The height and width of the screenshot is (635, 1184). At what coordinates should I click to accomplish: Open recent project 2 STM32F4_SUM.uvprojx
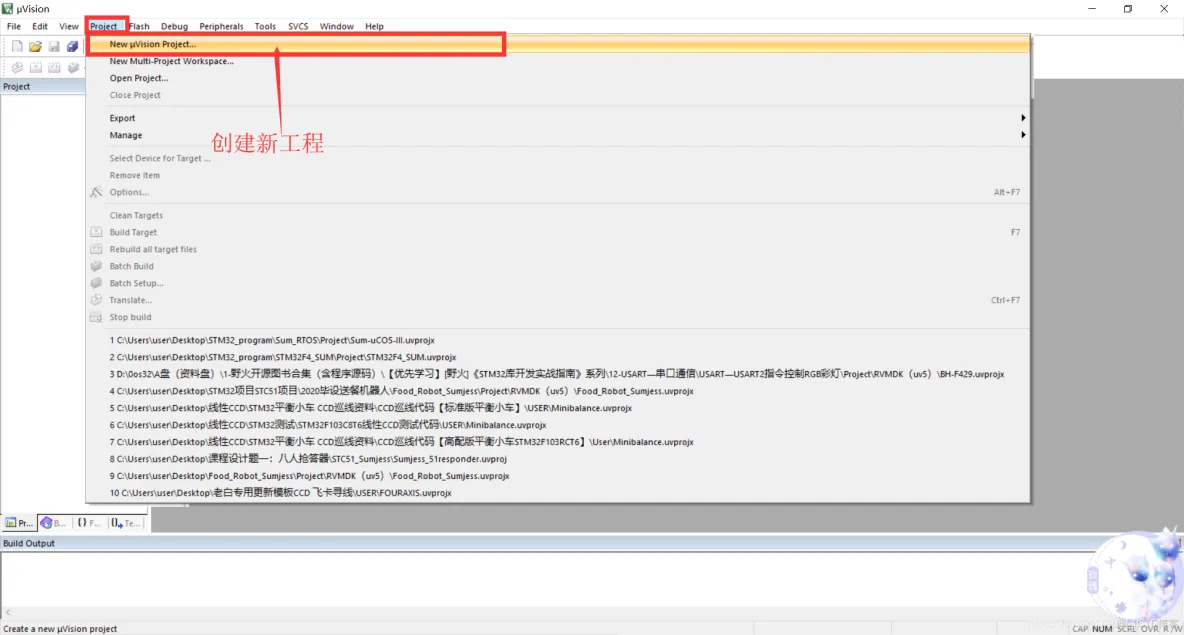(558, 357)
